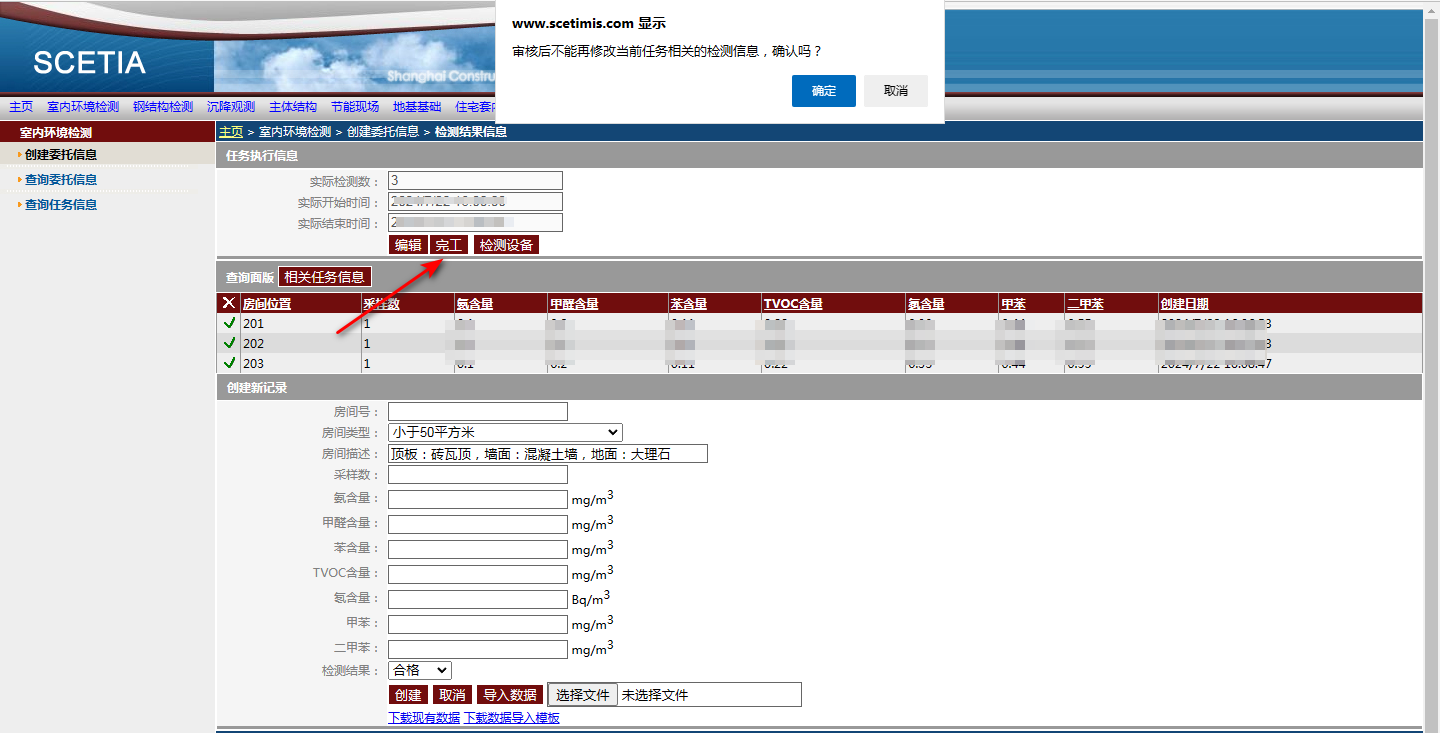The image size is (1440, 733).
Task: Select 查询任务信息 in the sidebar
Action: (x=61, y=205)
